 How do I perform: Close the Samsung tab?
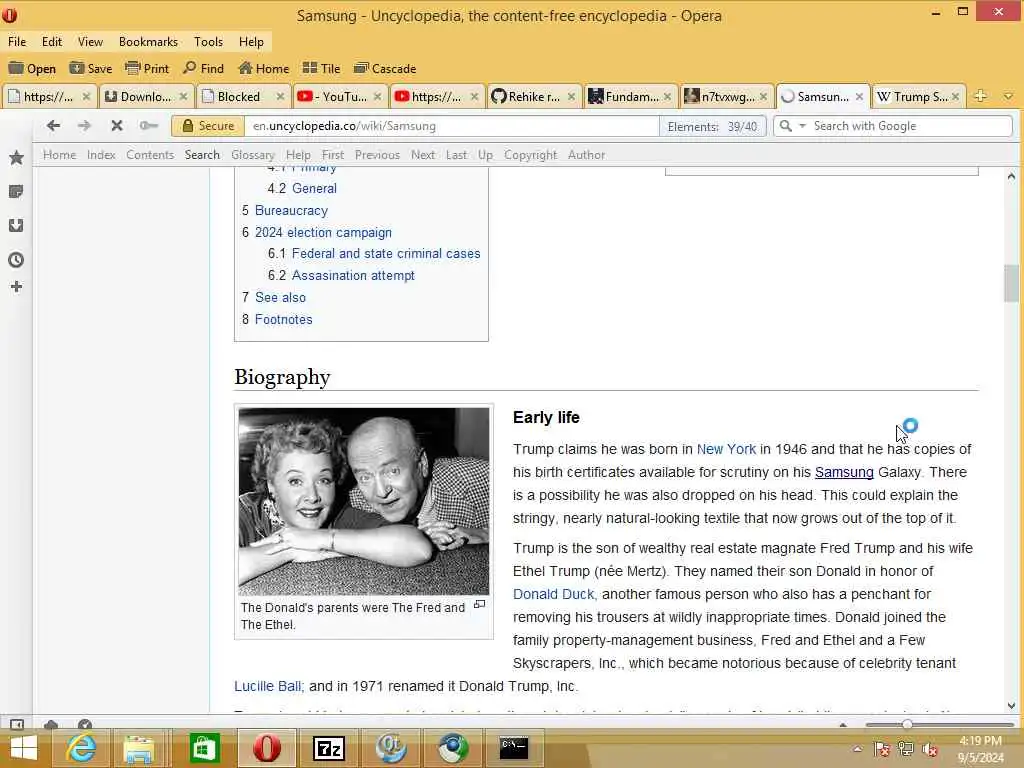click(859, 97)
